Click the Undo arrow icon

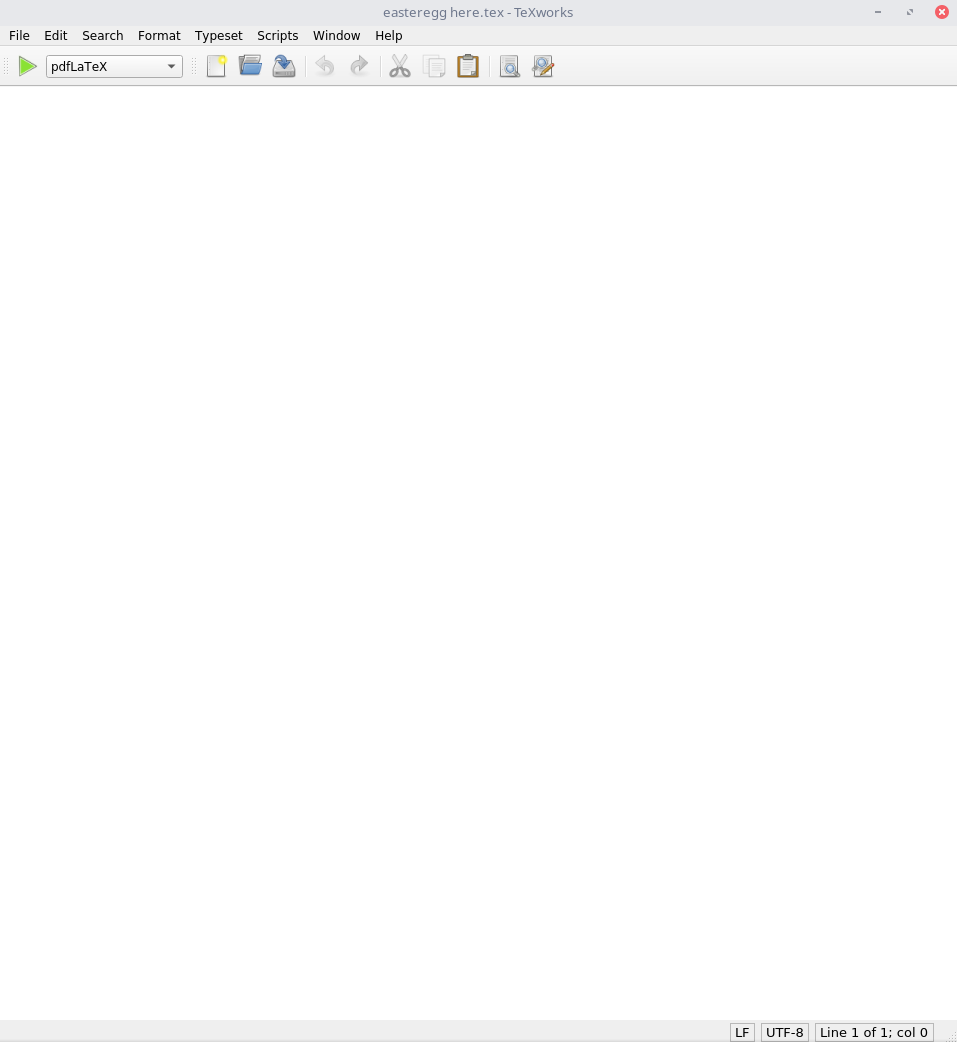(325, 67)
